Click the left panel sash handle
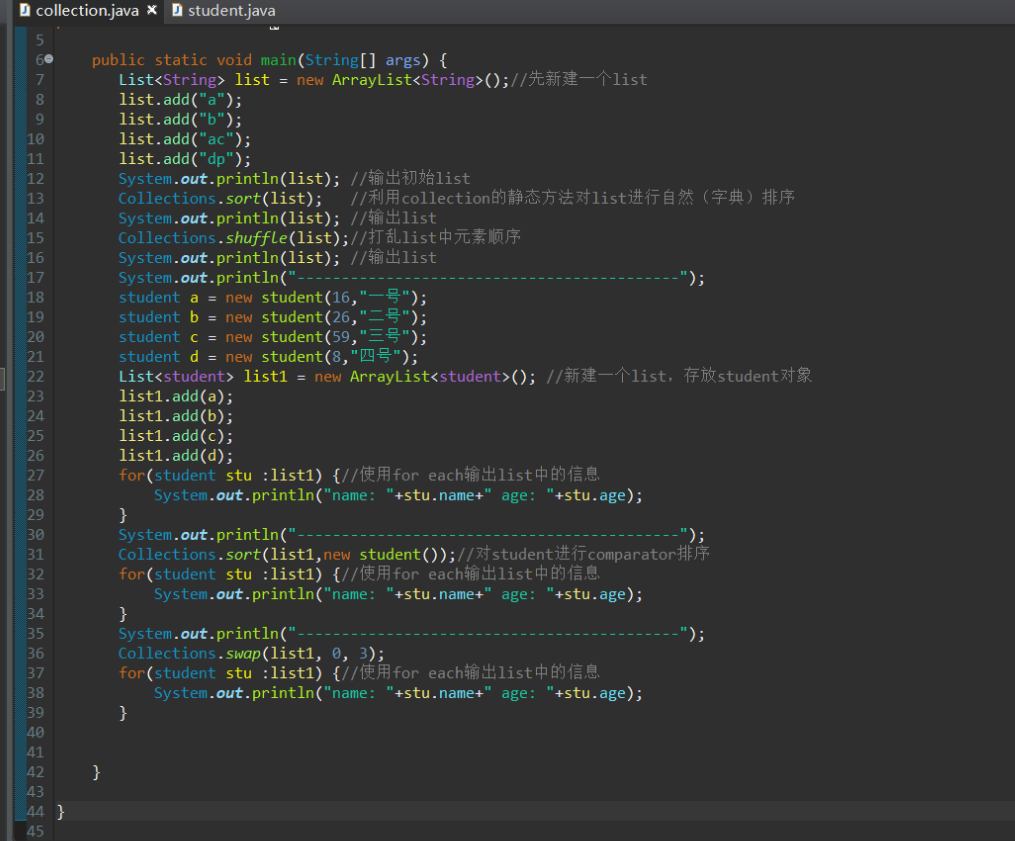This screenshot has width=1015, height=841. click(3, 380)
